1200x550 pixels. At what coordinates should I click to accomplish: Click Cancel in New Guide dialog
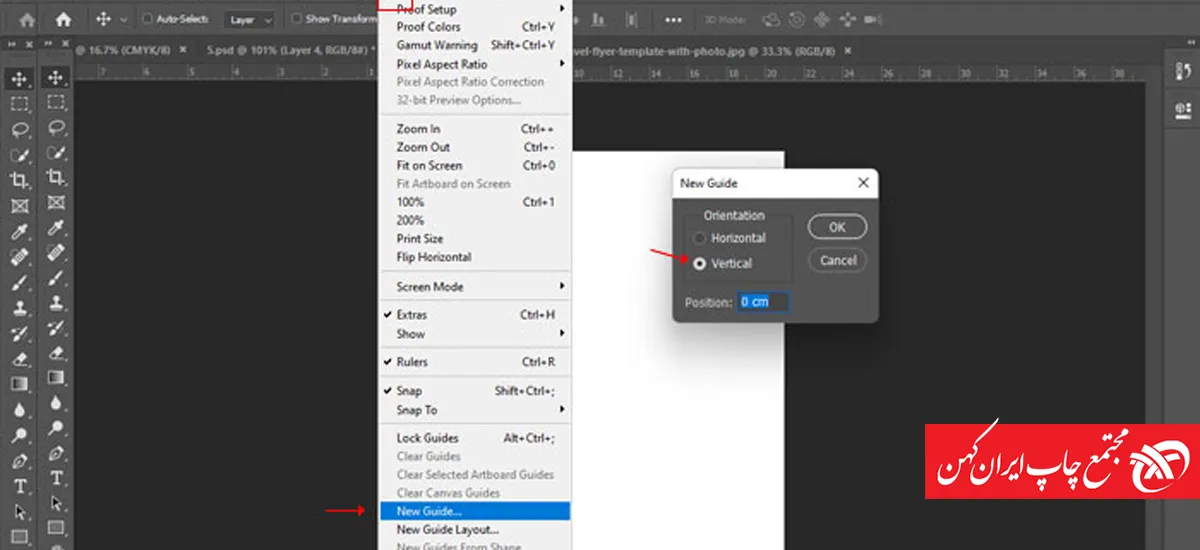point(837,260)
